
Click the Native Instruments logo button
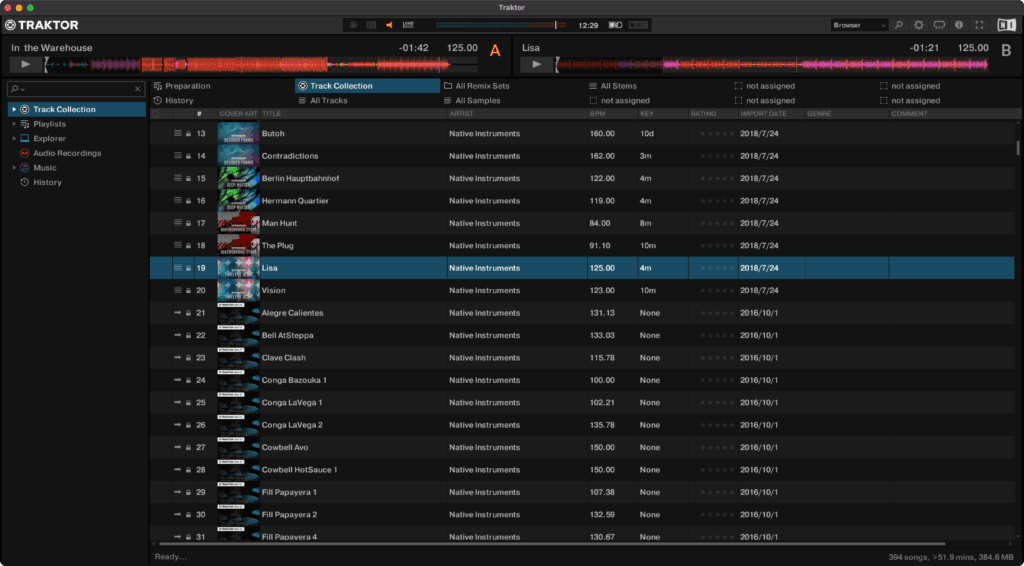click(1006, 25)
